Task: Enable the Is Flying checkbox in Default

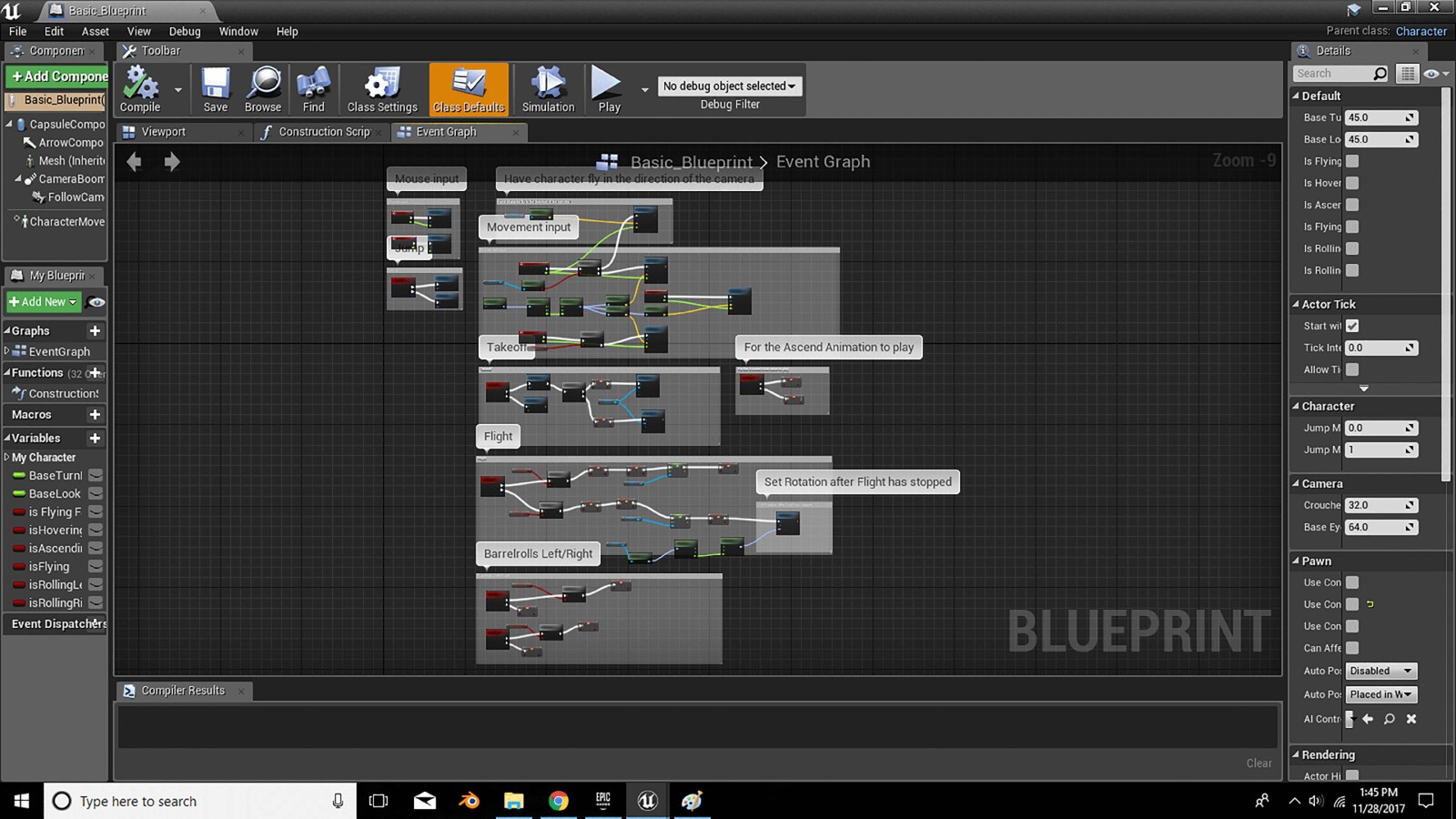Action: coord(1353,161)
